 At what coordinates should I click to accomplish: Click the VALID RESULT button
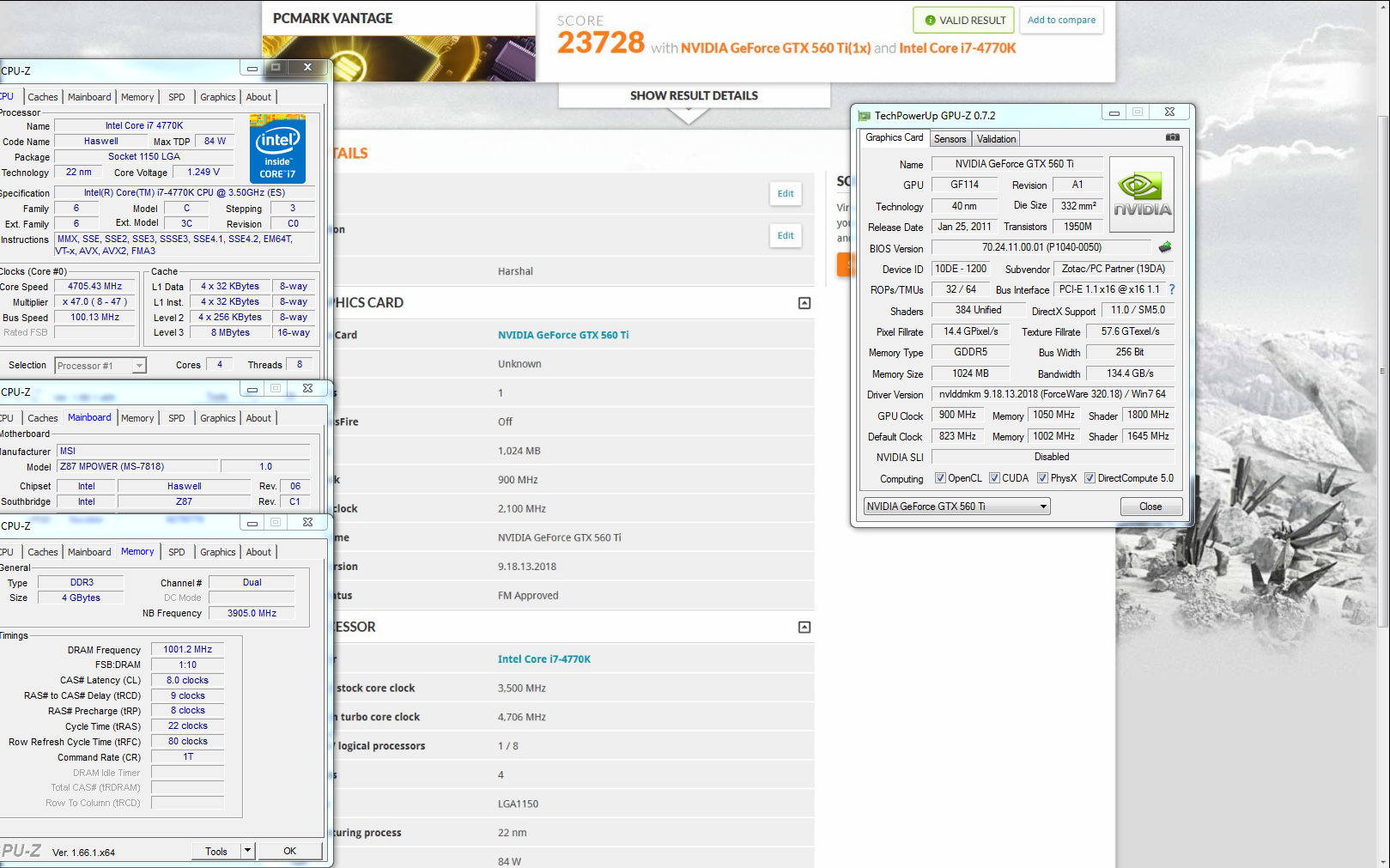pyautogui.click(x=964, y=20)
